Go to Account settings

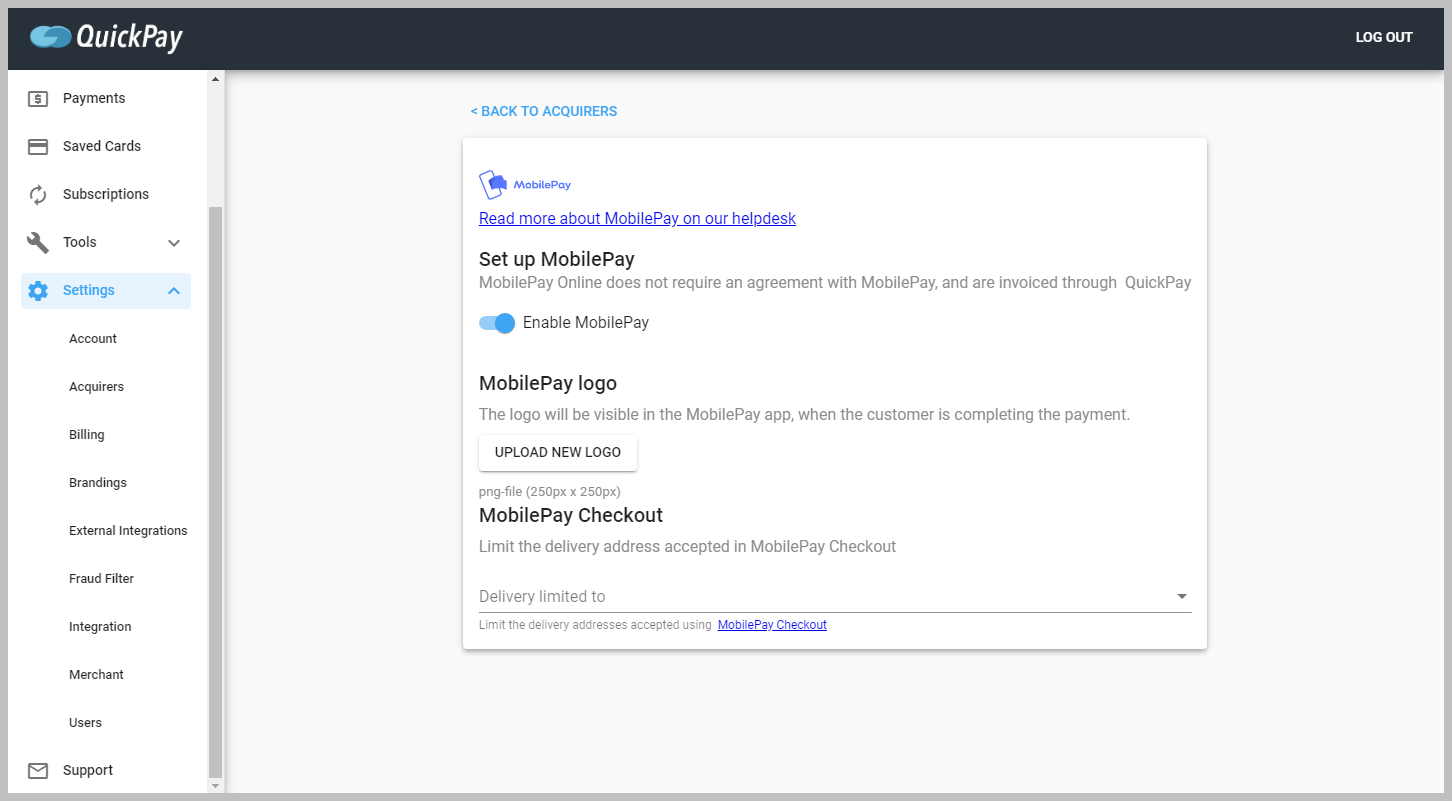pos(93,339)
